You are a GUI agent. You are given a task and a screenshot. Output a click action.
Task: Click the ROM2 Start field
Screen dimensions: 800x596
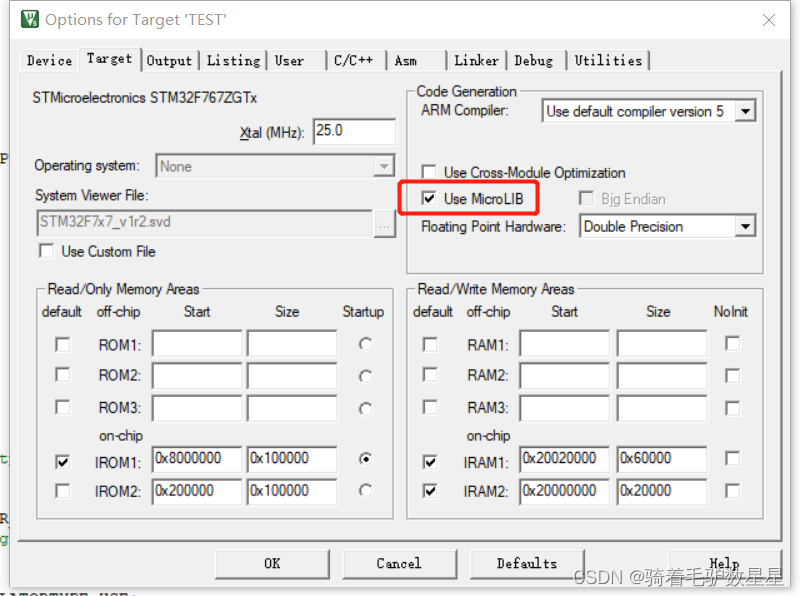click(x=197, y=376)
